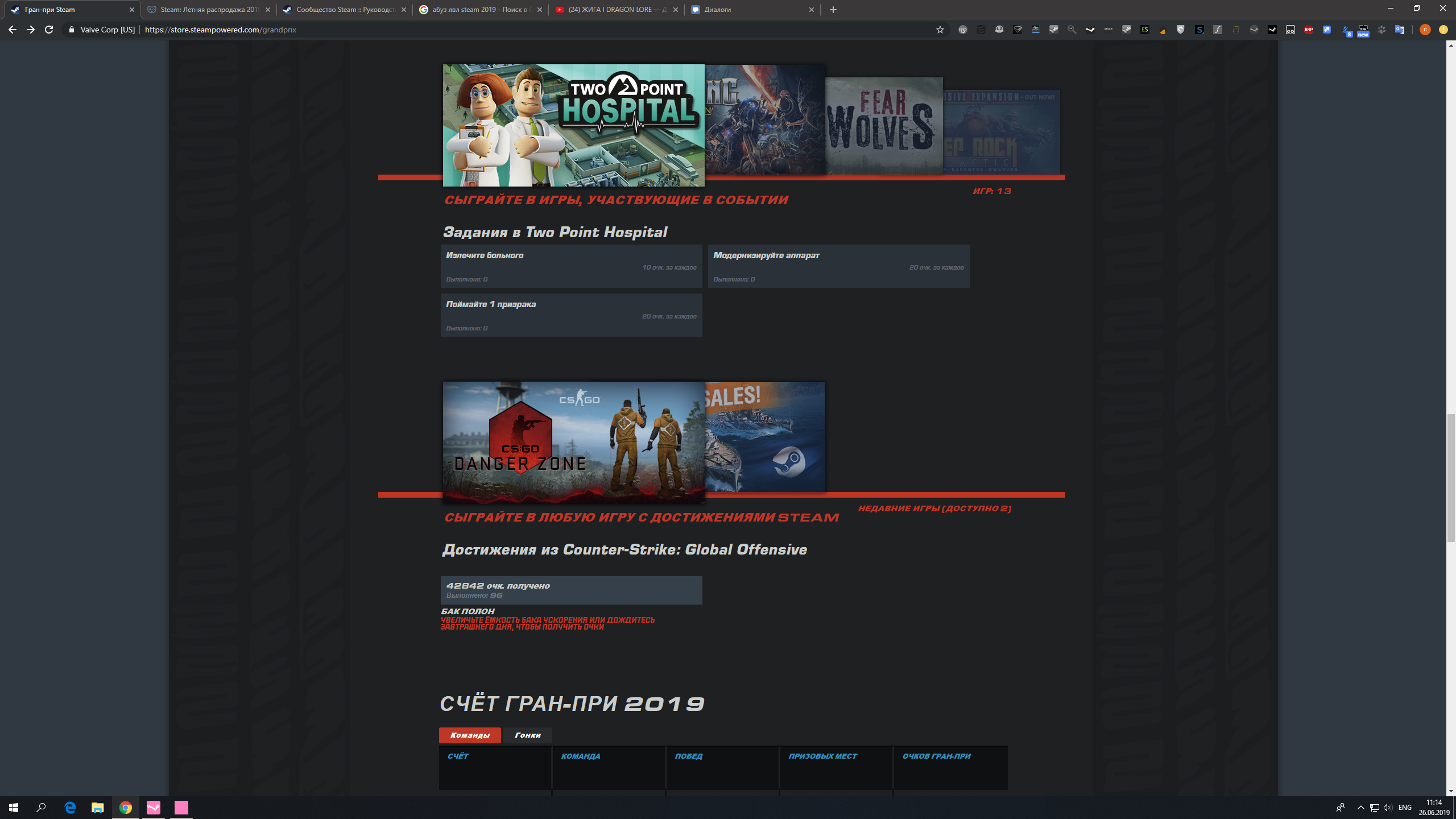This screenshot has width=1456, height=819.
Task: Click the Chrome icon in the taskbar
Action: (126, 807)
